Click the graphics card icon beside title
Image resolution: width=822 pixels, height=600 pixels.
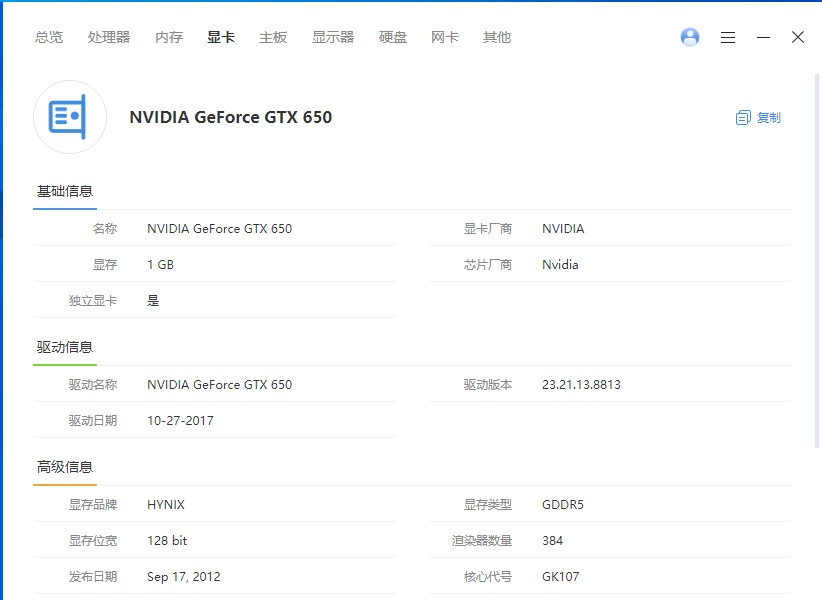pos(70,117)
